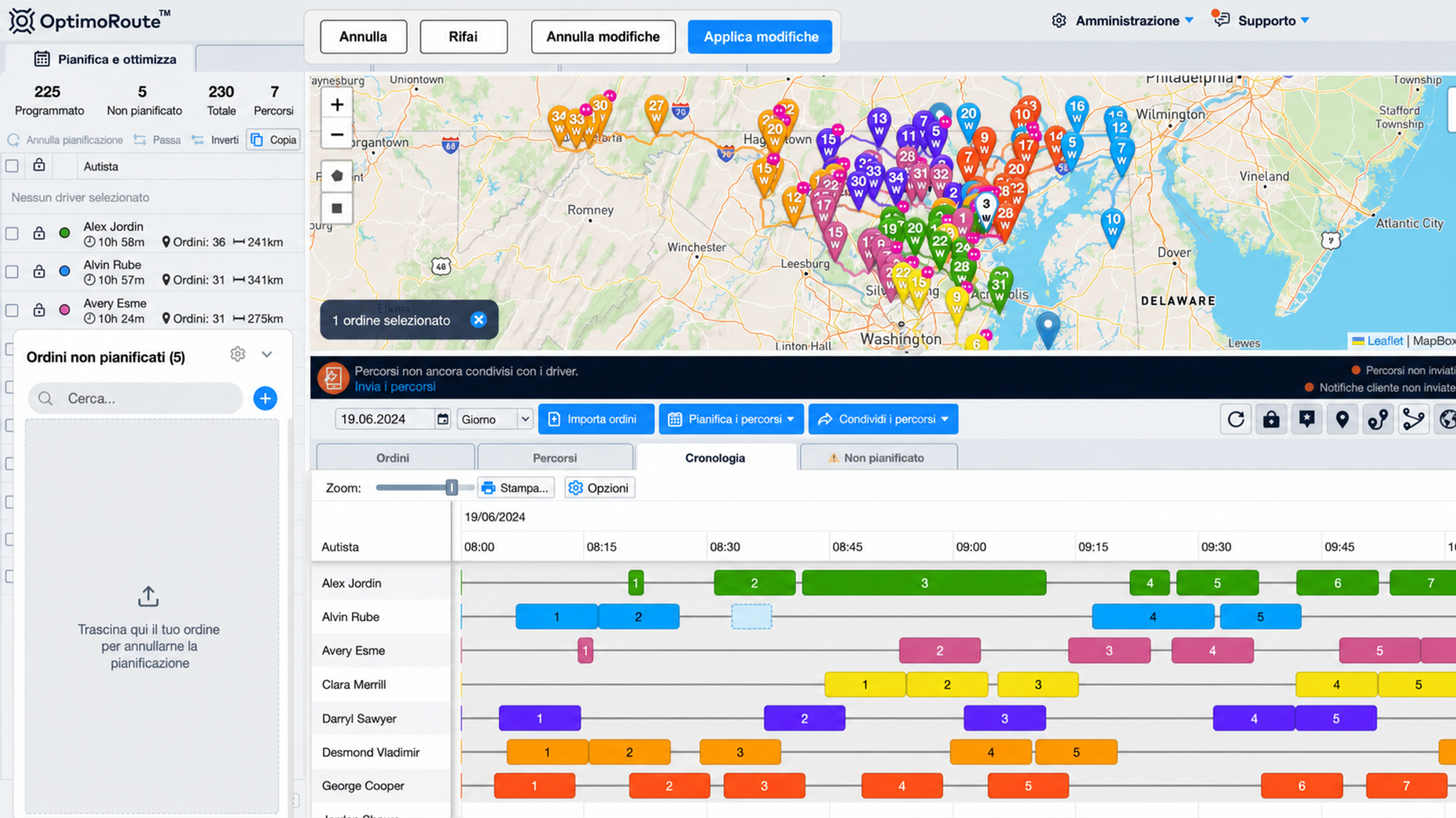Screen dimensions: 1456x818
Task: Collapse the Ordini non pianificati panel
Action: click(x=267, y=354)
